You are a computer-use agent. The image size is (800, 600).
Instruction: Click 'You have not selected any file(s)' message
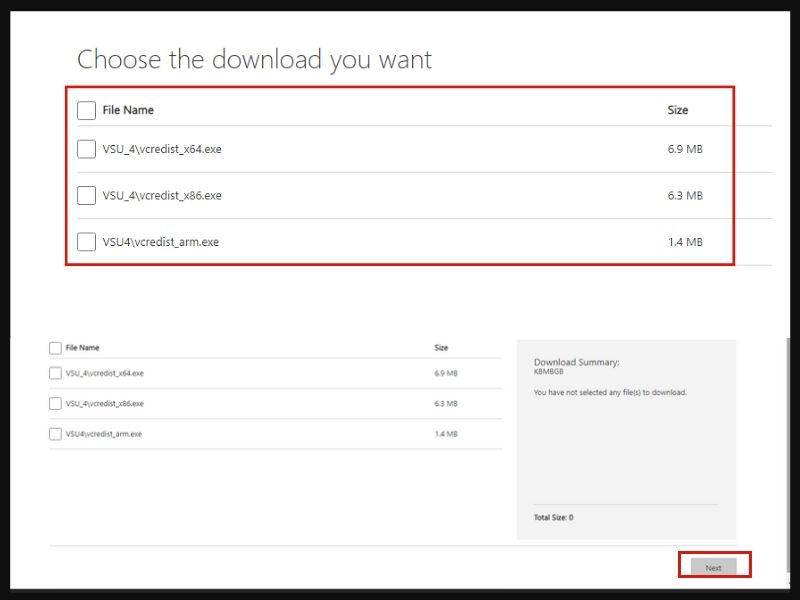point(610,392)
